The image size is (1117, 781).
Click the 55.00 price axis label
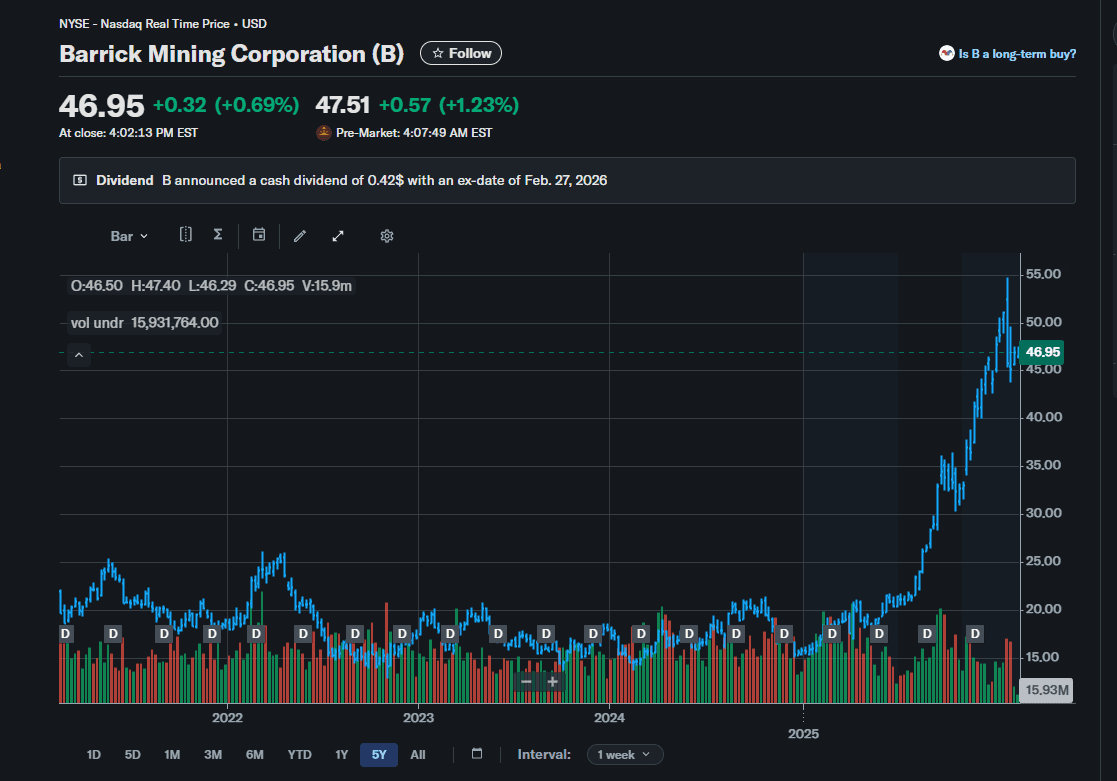1043,274
